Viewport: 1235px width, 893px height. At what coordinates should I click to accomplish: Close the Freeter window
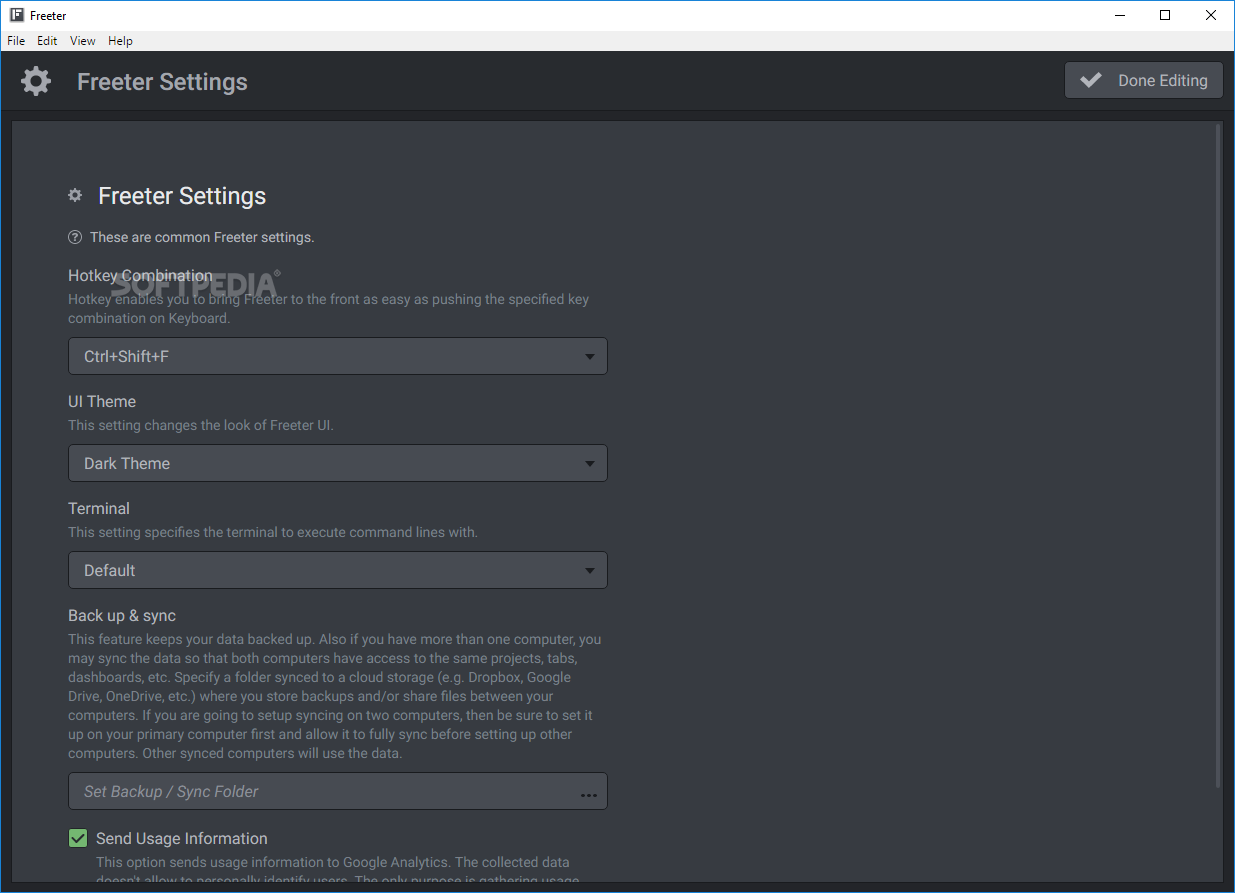[1211, 15]
